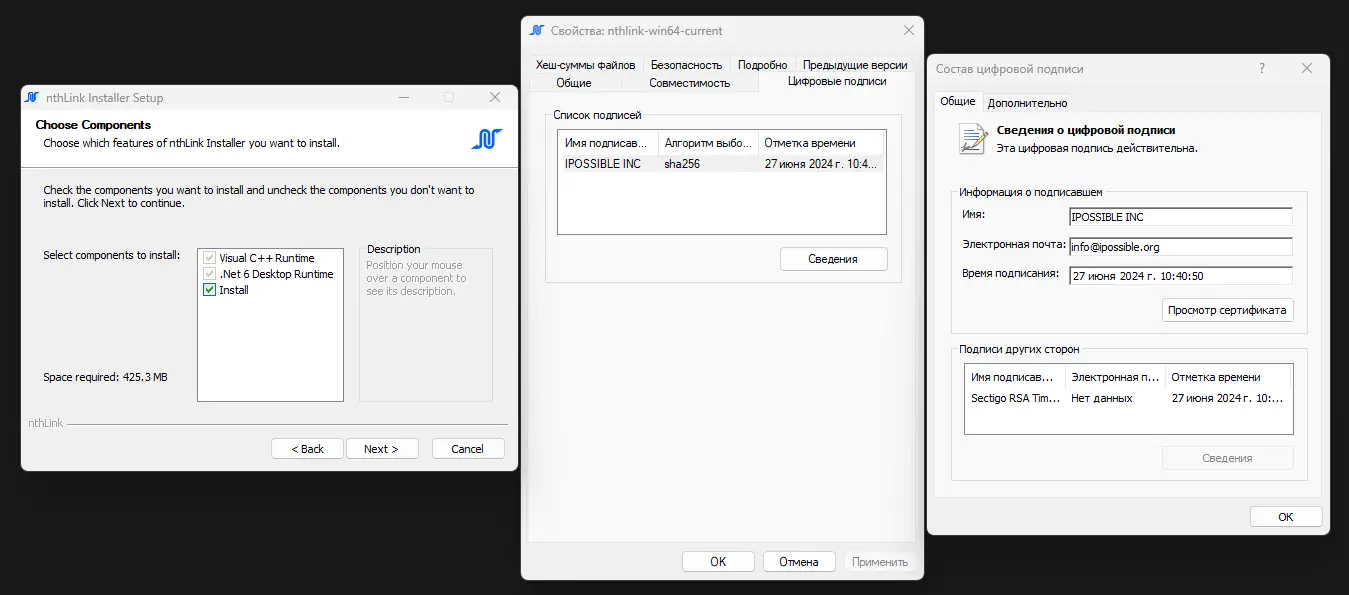Click the Сведения button under signature list

(833, 259)
